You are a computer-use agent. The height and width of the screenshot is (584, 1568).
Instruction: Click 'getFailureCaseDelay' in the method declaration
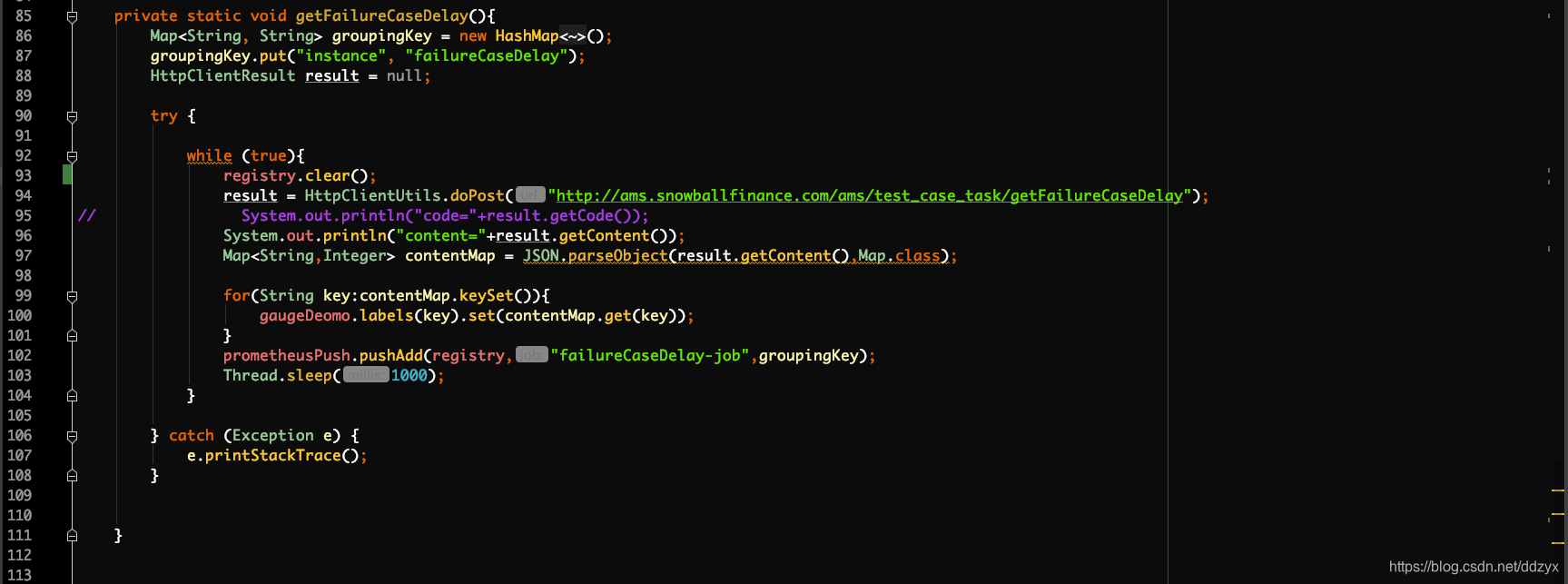tap(381, 15)
